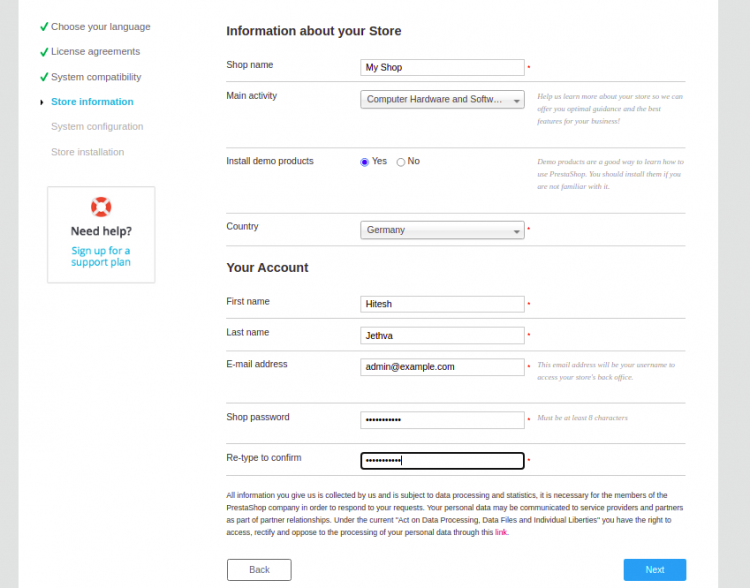Click the Need help? heading

tap(101, 232)
